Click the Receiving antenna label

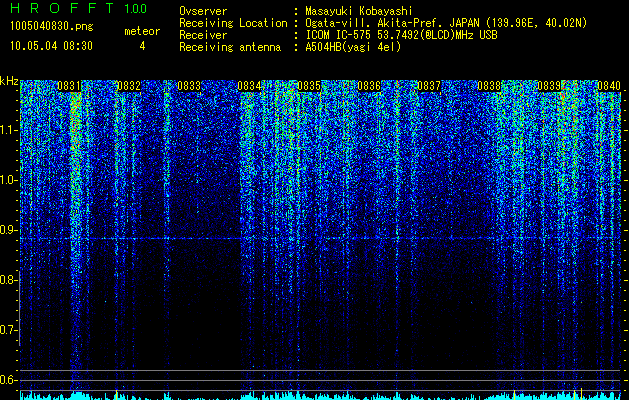[230, 47]
